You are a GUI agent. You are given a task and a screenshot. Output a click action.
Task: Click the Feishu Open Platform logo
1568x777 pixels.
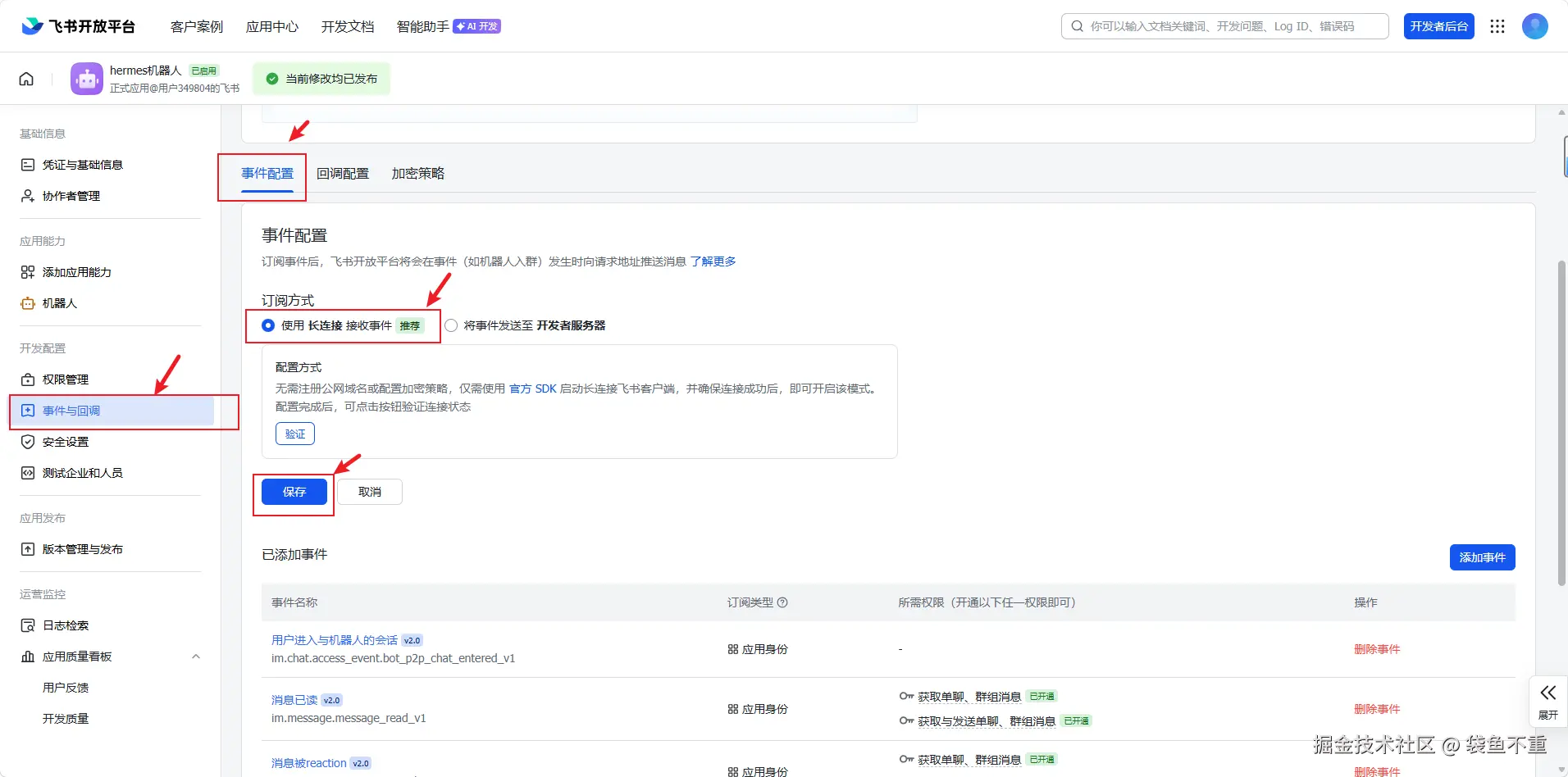coord(78,26)
